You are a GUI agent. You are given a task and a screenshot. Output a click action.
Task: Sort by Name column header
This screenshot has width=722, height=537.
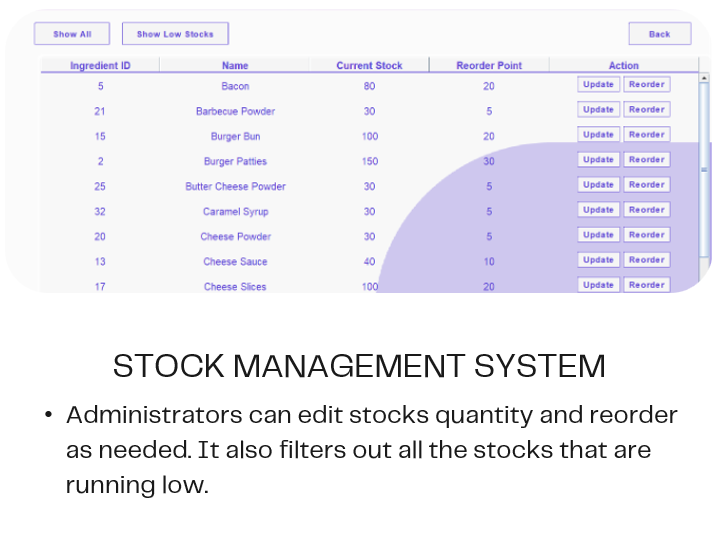coord(235,65)
